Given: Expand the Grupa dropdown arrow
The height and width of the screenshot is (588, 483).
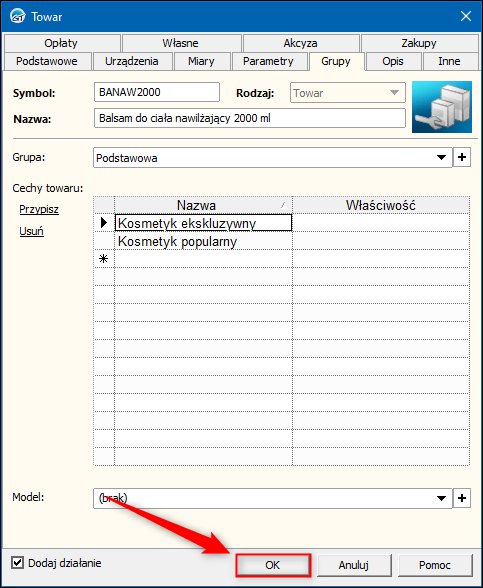Looking at the screenshot, I should [x=442, y=158].
